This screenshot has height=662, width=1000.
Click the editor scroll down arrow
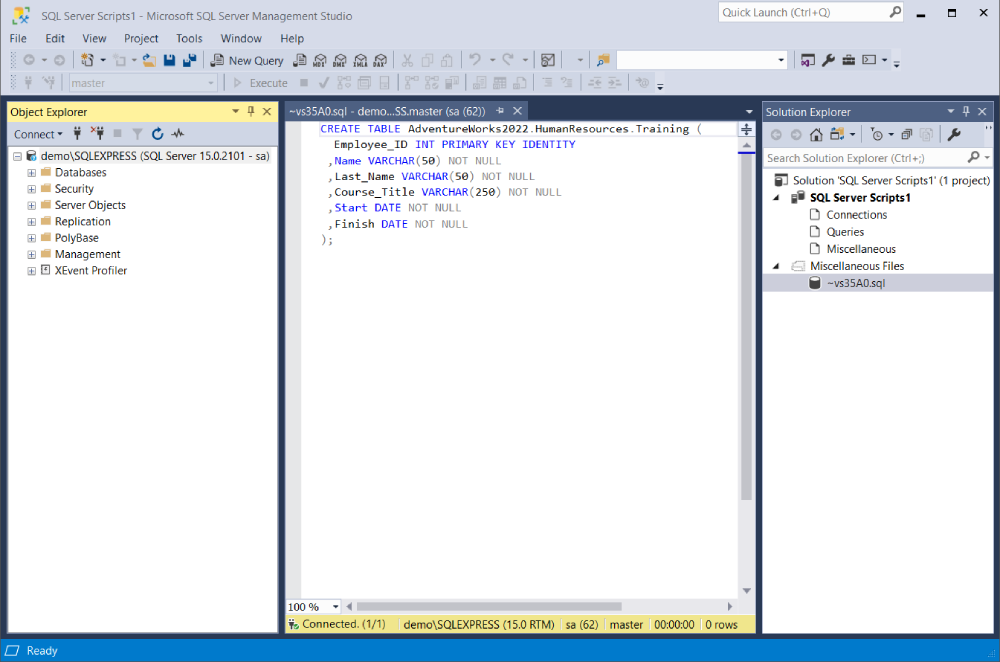point(746,591)
